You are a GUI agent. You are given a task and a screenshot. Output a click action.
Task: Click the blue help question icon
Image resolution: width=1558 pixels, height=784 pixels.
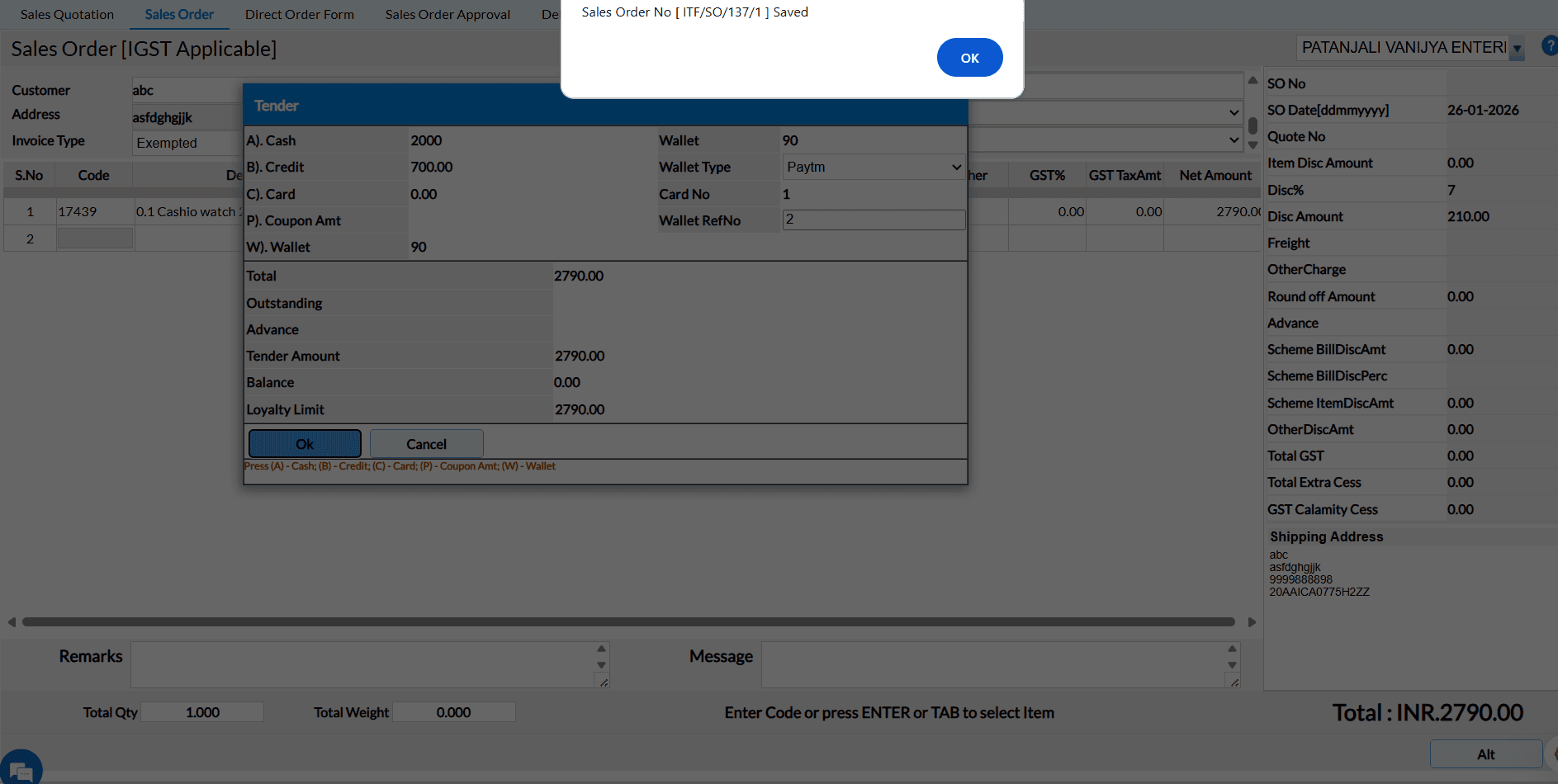[x=1550, y=46]
